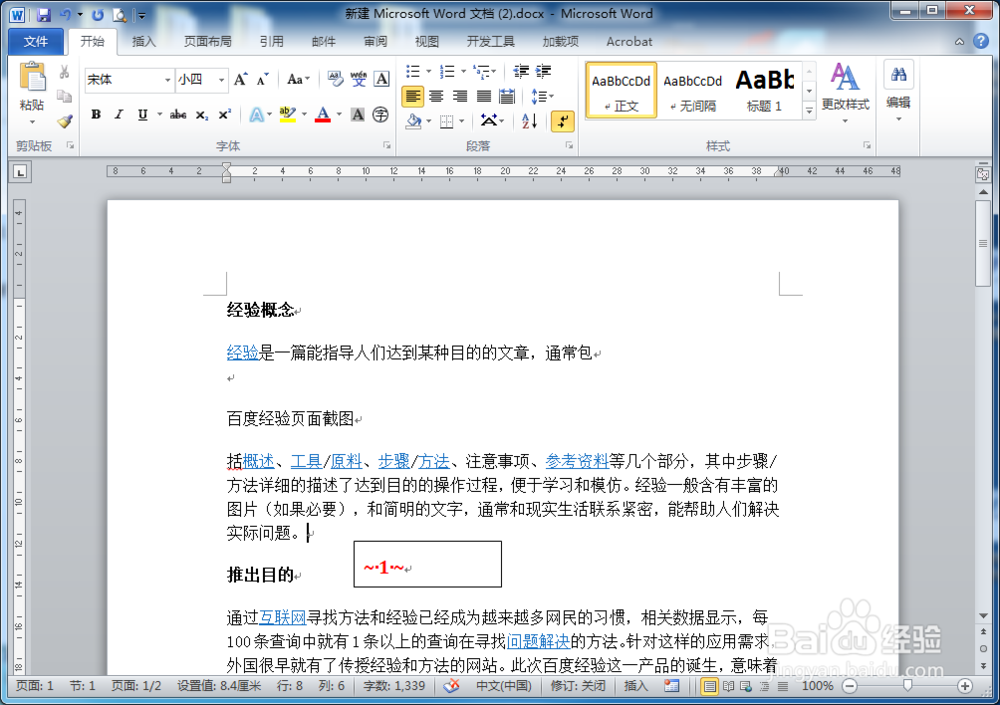The image size is (1000, 705).
Task: Toggle Italic formatting
Action: [x=119, y=115]
